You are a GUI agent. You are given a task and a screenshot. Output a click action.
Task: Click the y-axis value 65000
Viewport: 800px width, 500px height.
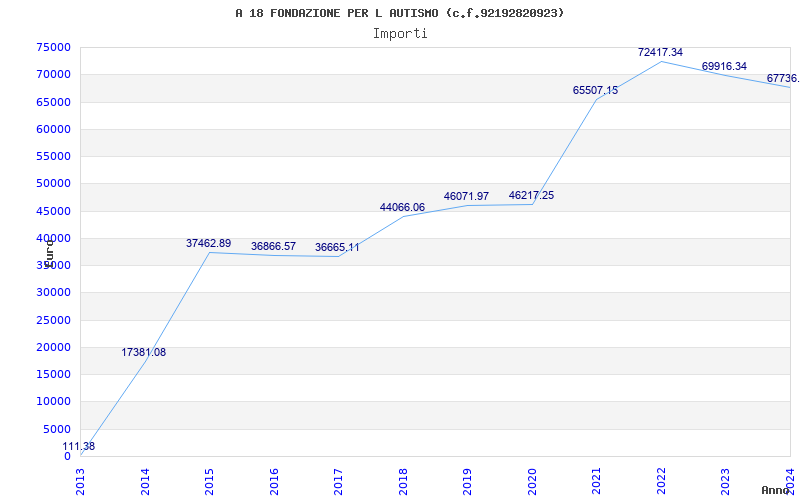54,102
